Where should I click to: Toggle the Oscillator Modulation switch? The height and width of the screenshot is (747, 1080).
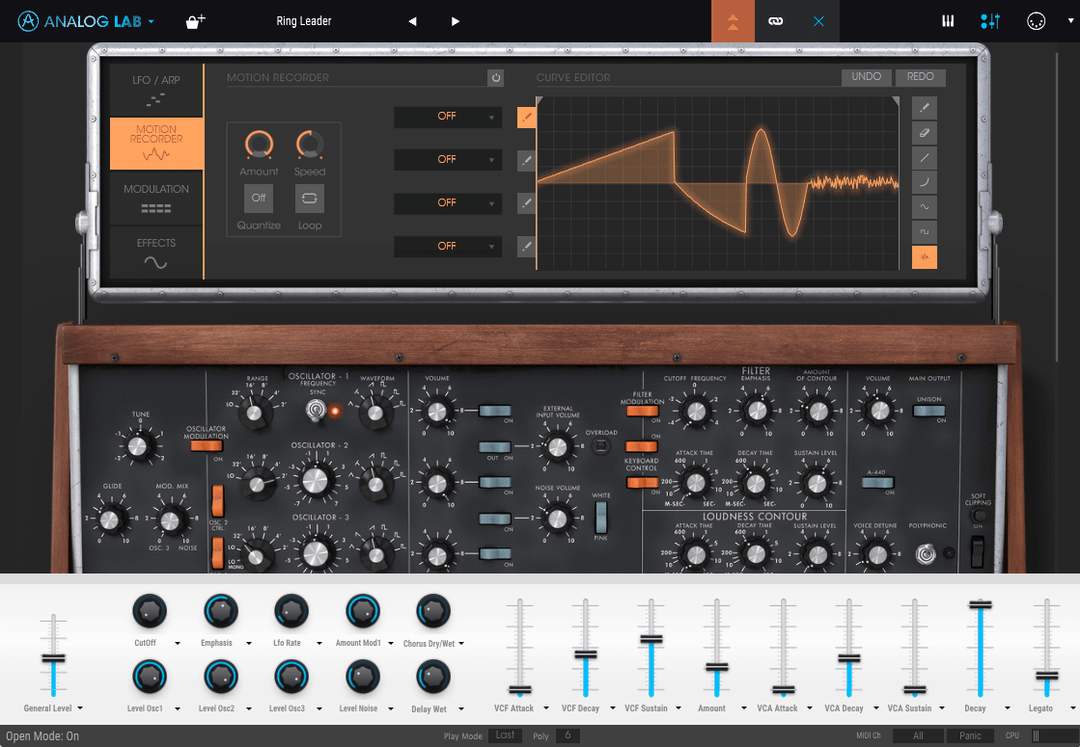pos(206,446)
